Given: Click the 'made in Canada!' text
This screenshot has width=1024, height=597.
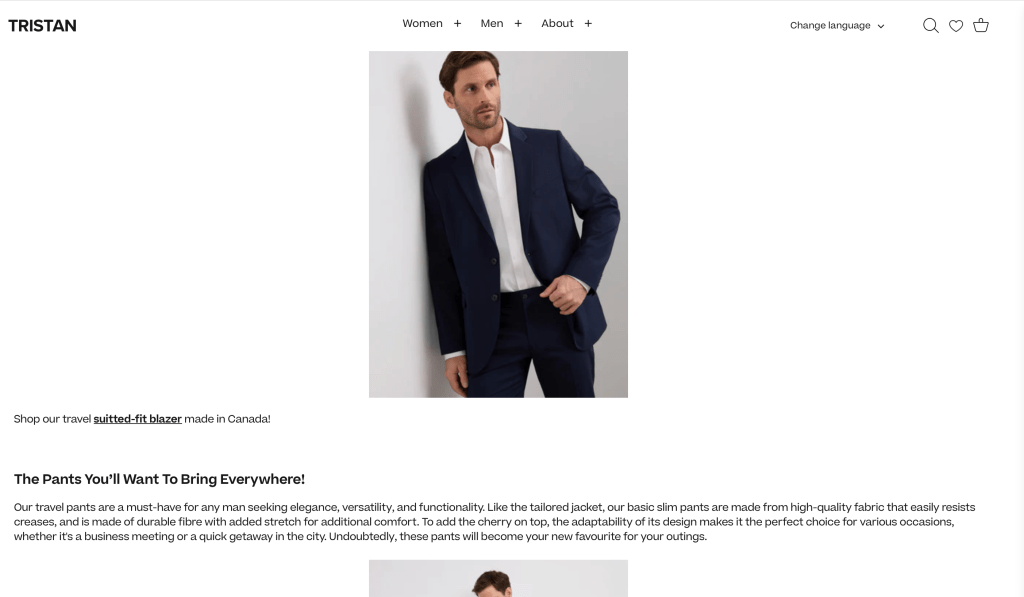Looking at the screenshot, I should point(227,419).
